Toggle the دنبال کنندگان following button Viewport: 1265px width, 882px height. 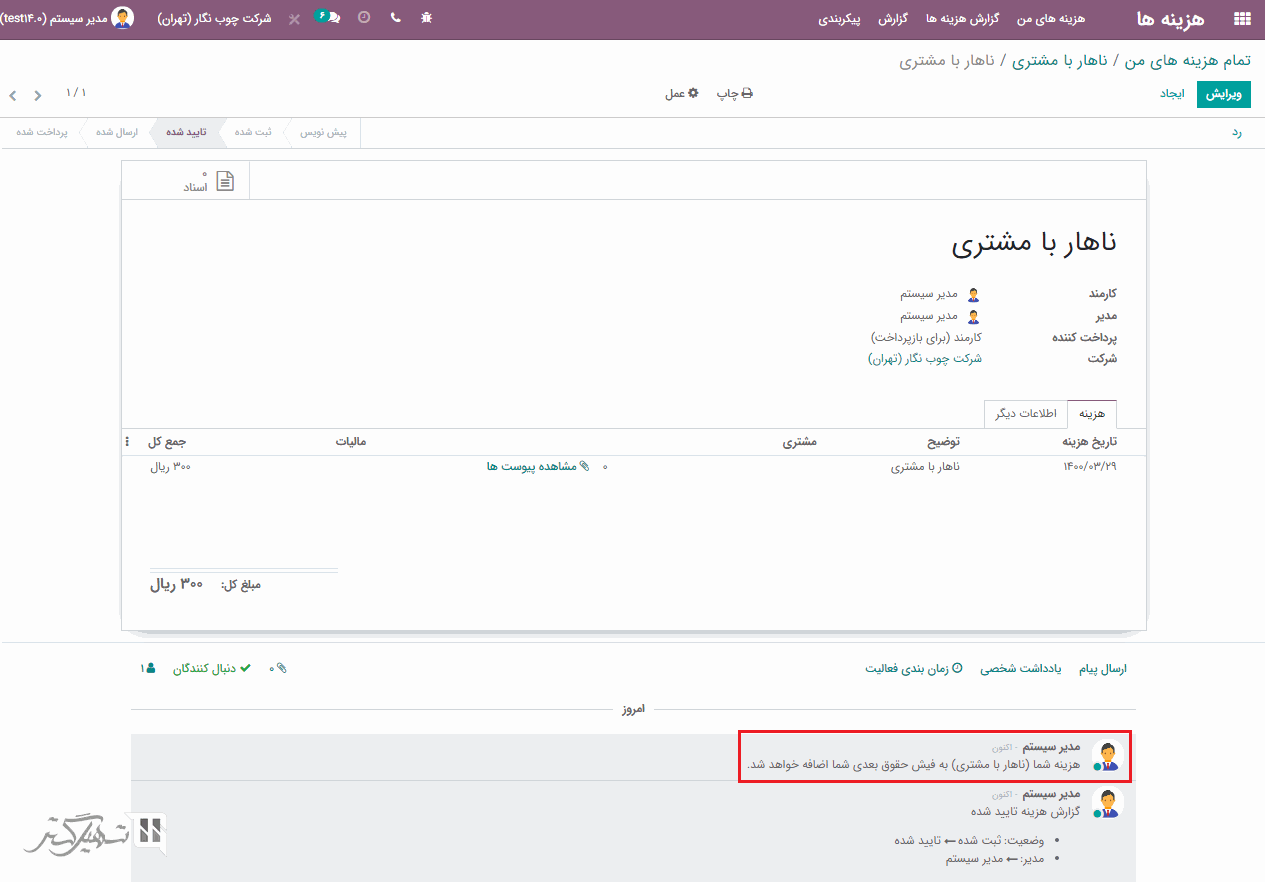(x=211, y=668)
